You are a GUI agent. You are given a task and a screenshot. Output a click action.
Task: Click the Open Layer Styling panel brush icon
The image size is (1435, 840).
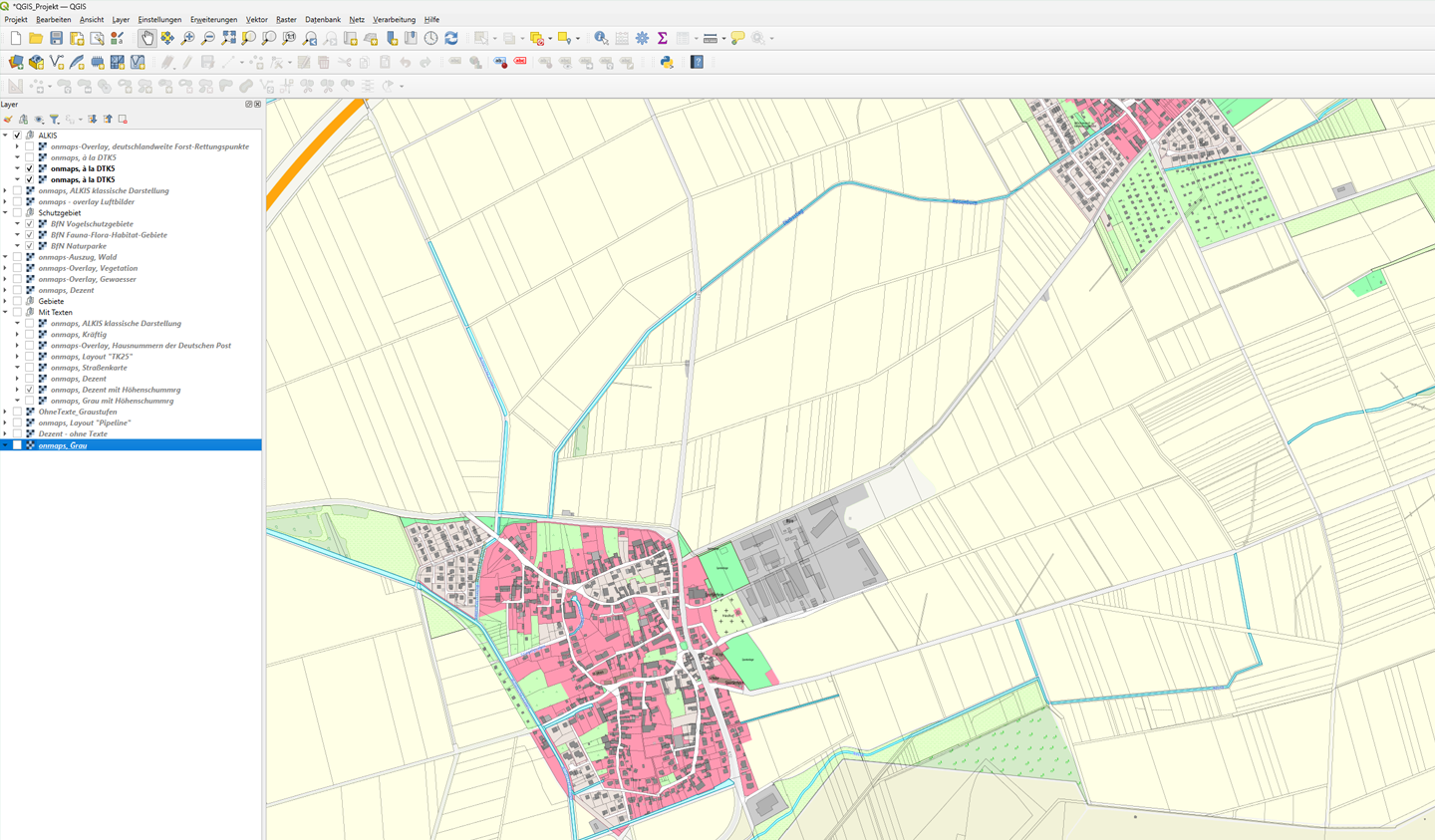[x=8, y=120]
